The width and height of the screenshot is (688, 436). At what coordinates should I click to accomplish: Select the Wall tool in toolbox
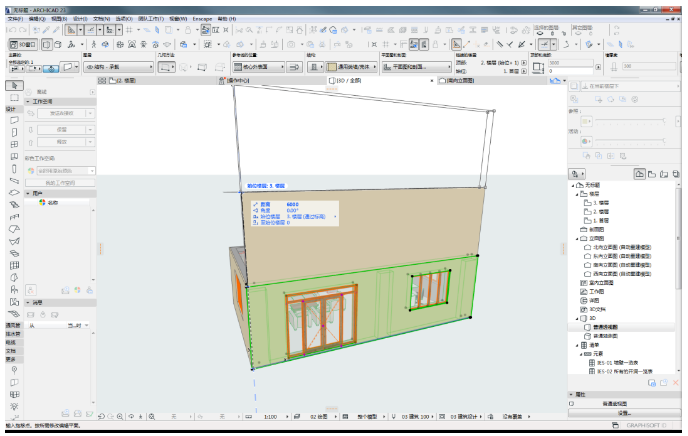click(15, 120)
